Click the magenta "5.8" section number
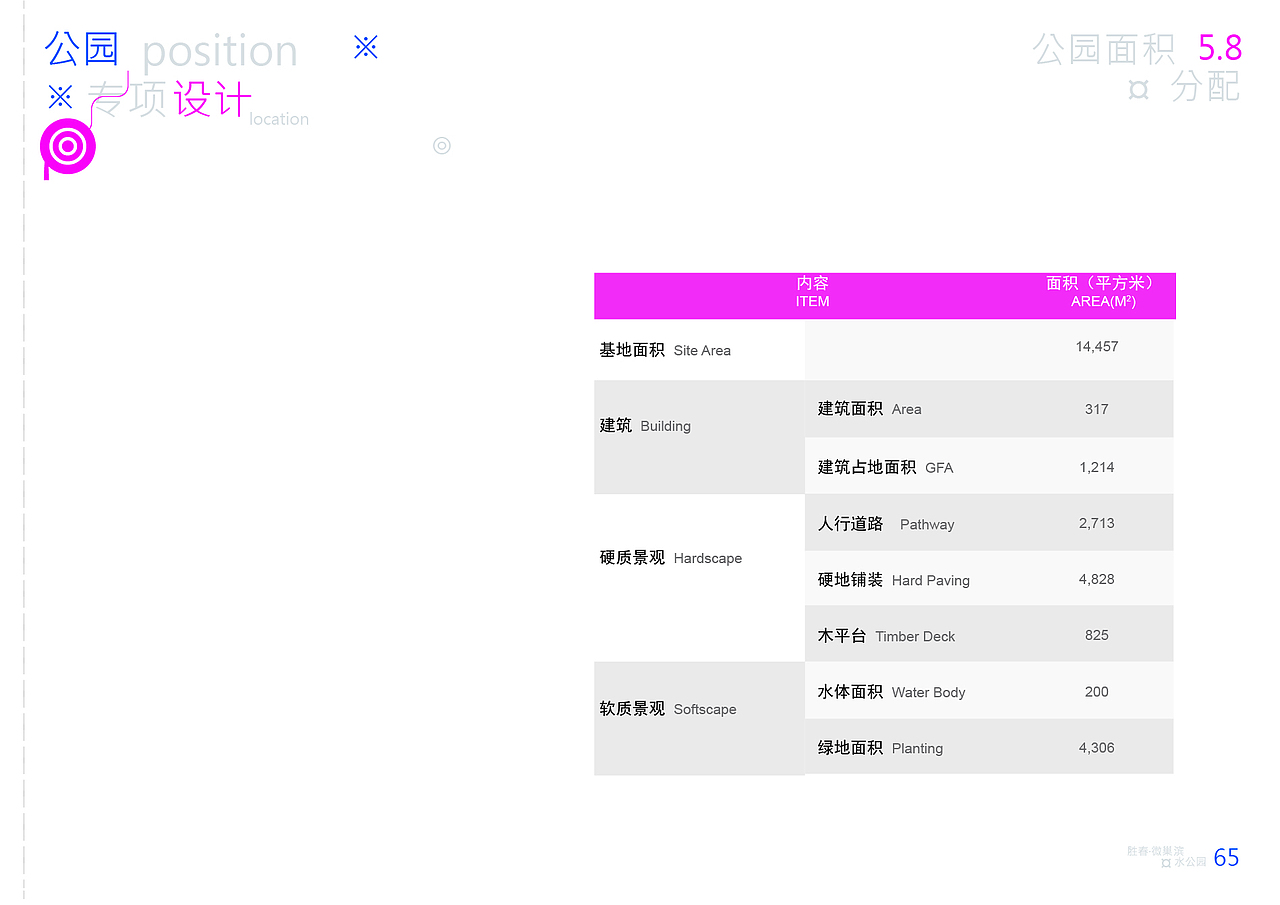Image resolution: width=1280 pixels, height=905 pixels. pyautogui.click(x=1220, y=48)
